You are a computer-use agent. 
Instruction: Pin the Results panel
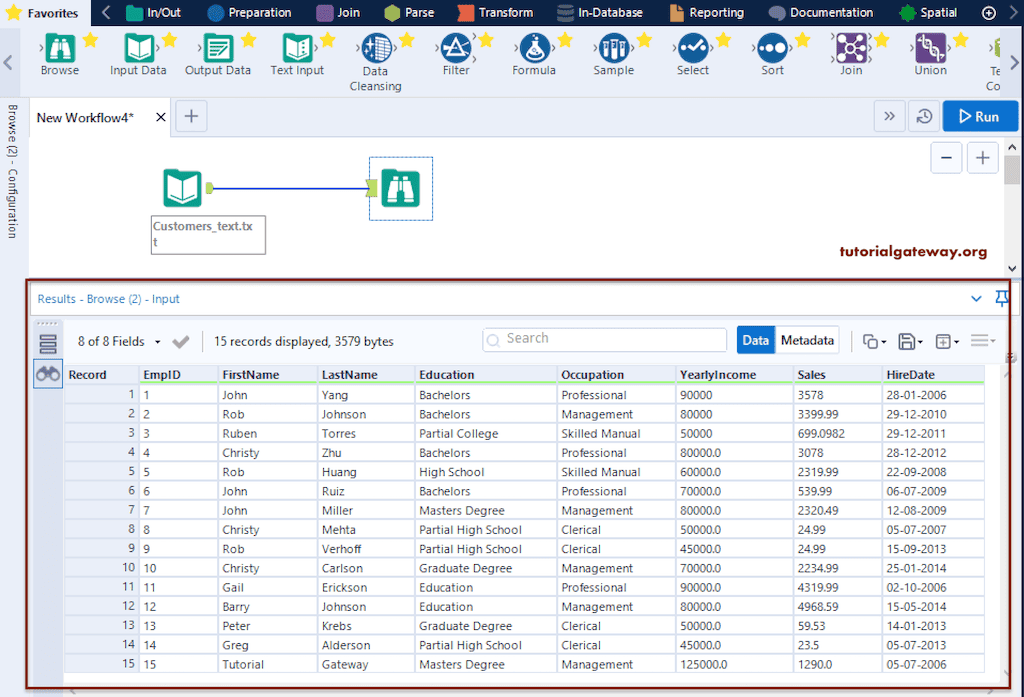(x=1001, y=298)
